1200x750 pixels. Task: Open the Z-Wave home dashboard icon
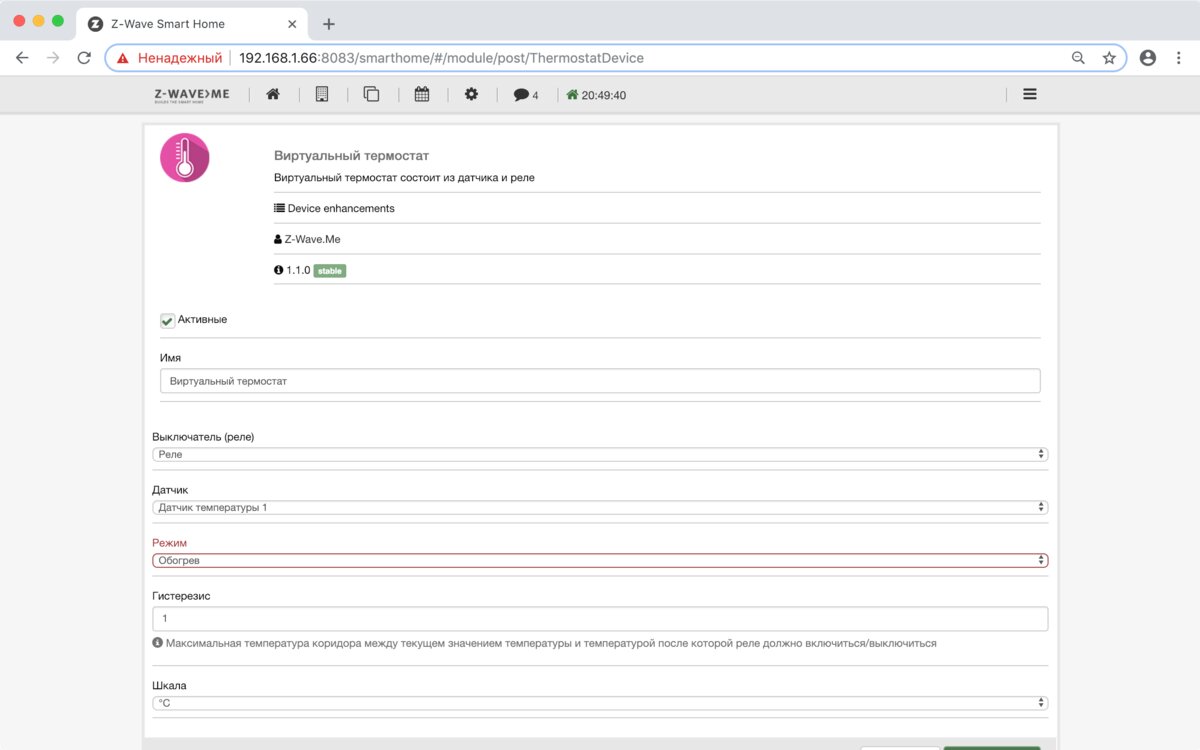pyautogui.click(x=272, y=94)
